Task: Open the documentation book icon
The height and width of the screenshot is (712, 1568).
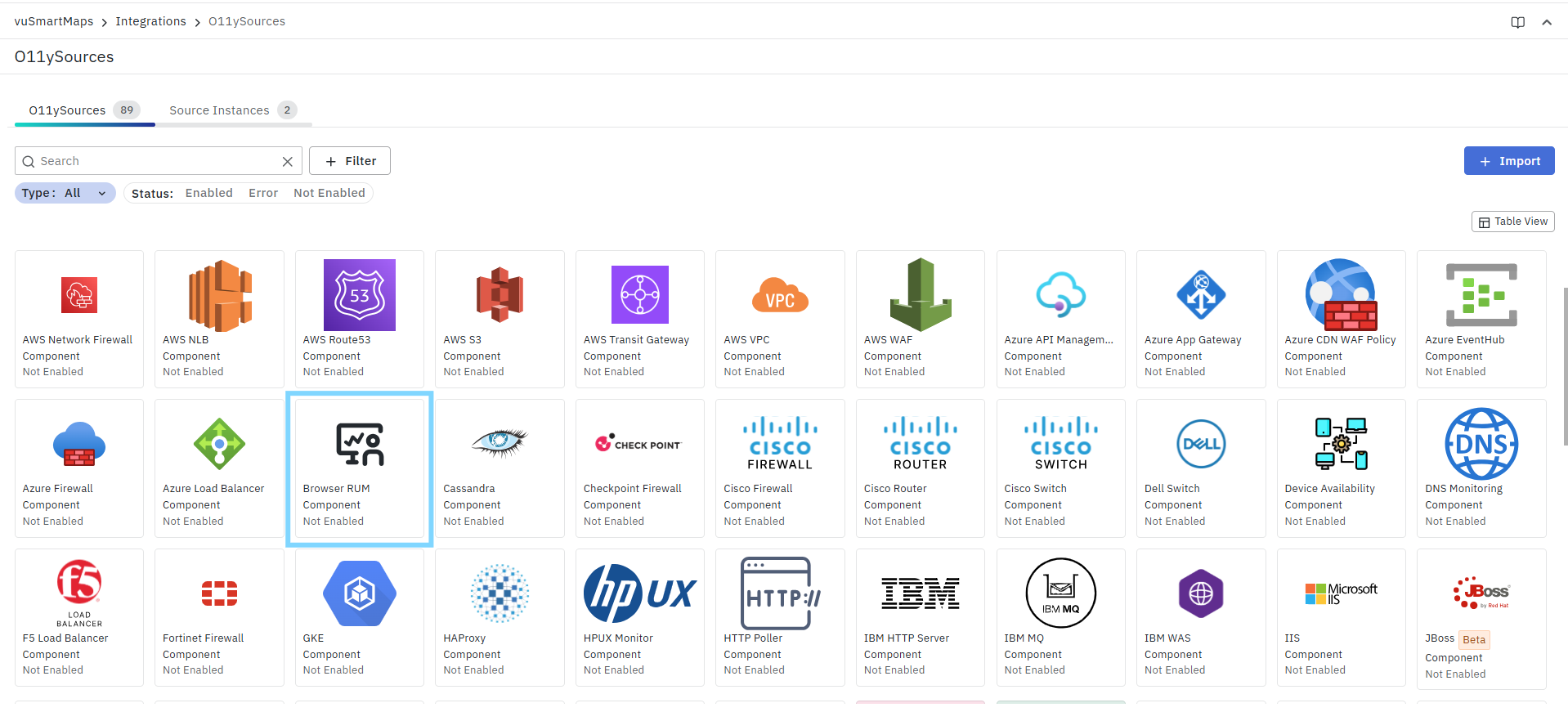Action: (1517, 22)
